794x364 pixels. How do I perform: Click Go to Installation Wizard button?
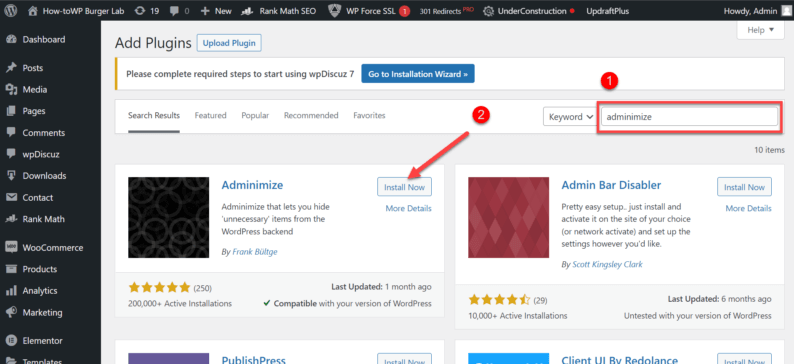tap(418, 74)
